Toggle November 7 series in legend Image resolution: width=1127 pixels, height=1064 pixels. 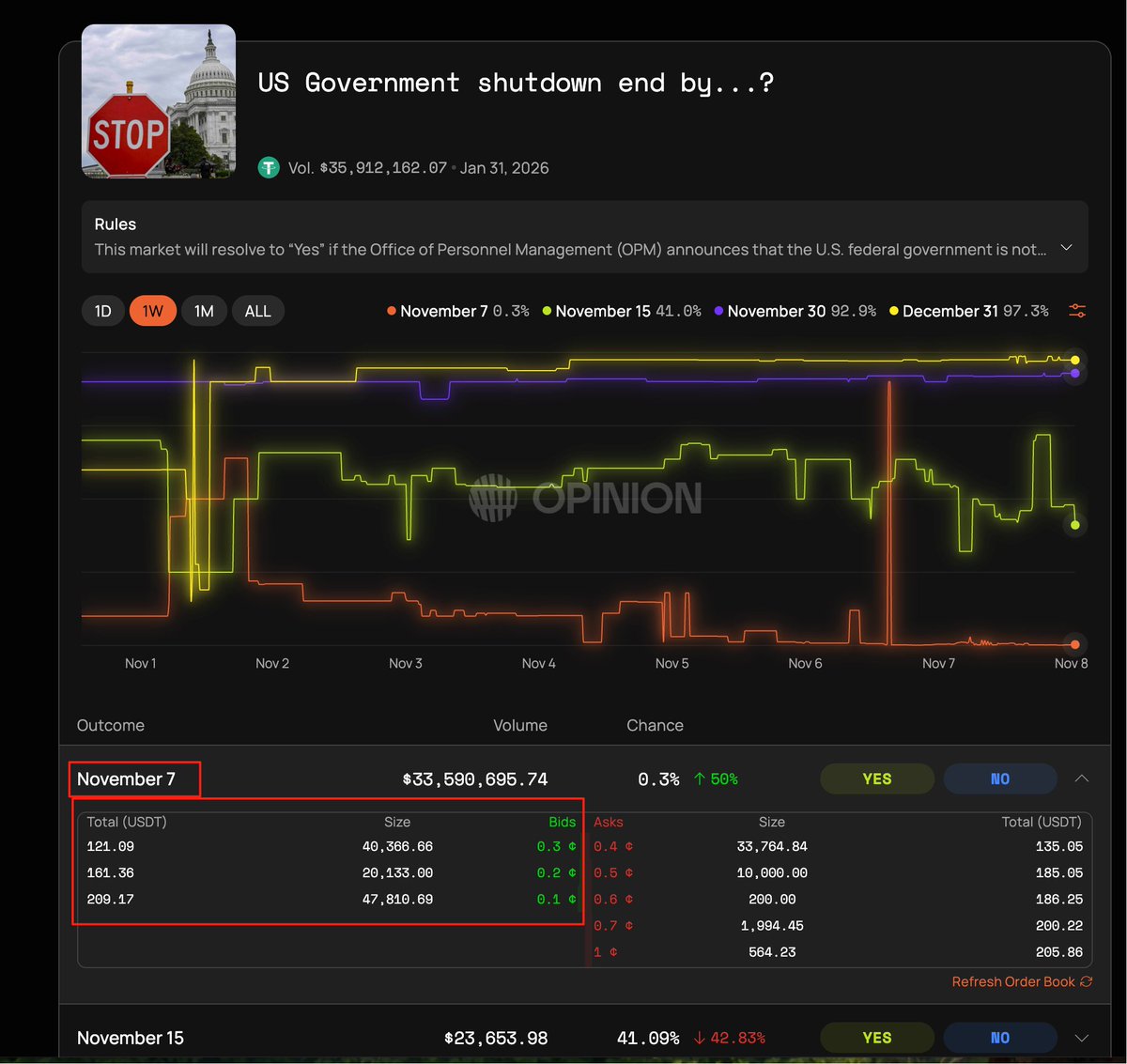(458, 311)
